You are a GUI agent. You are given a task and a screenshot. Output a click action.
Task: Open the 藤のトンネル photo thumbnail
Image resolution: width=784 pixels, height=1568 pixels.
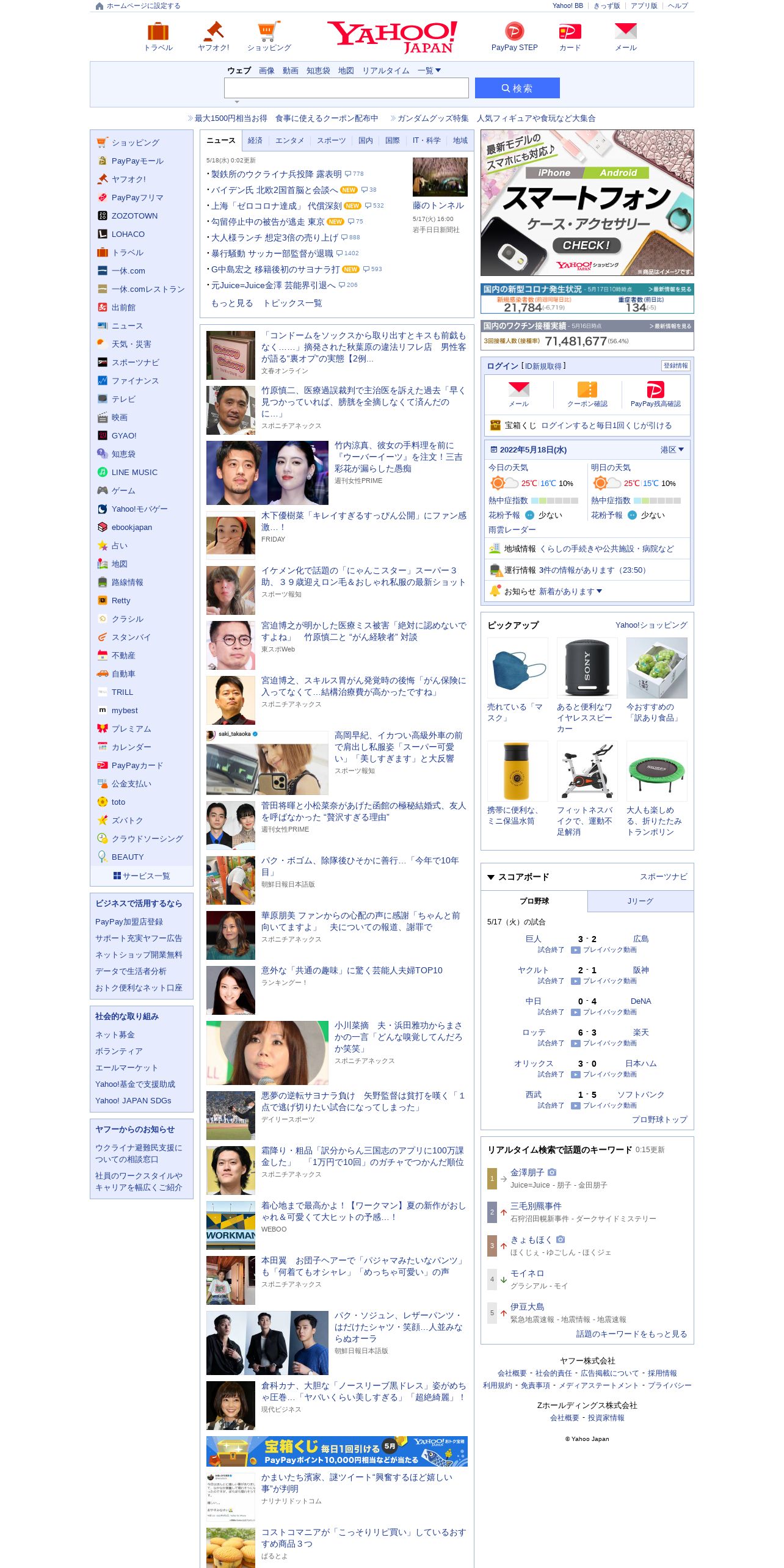tap(440, 177)
